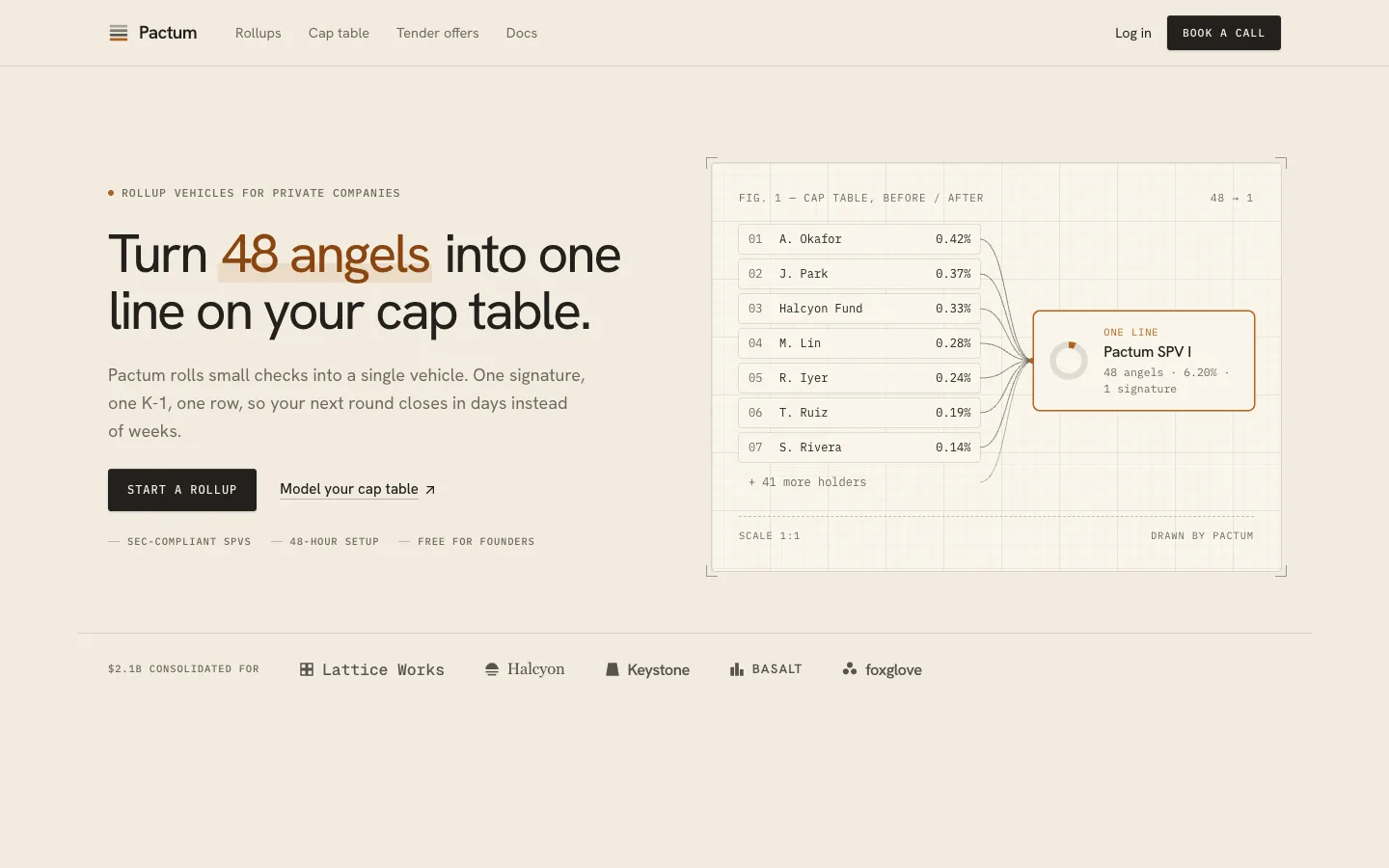Click the Lattice Works grid icon
Image resolution: width=1389 pixels, height=868 pixels.
tap(307, 669)
